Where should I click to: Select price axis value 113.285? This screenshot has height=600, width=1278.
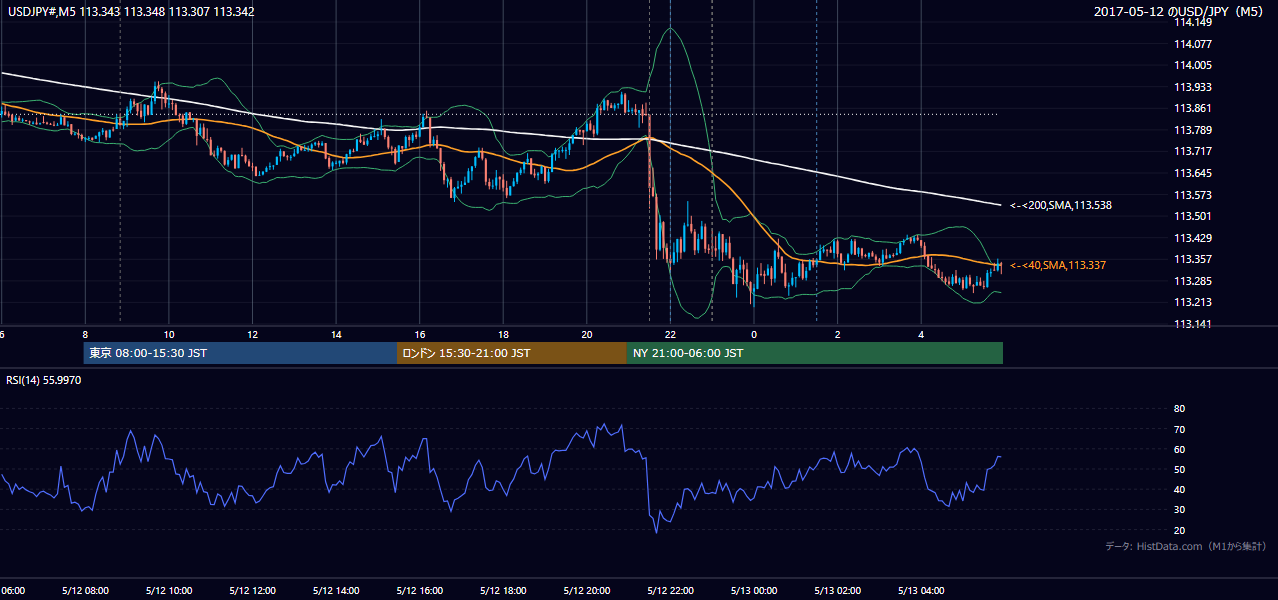(1192, 281)
